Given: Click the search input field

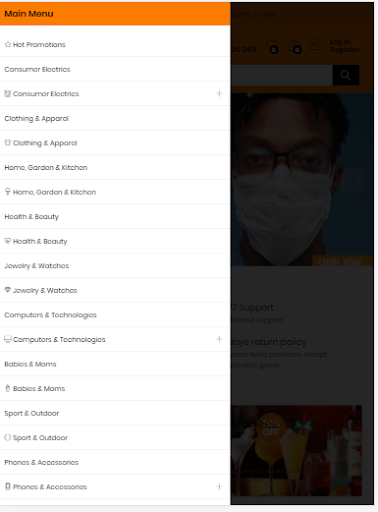Looking at the screenshot, I should point(281,75).
